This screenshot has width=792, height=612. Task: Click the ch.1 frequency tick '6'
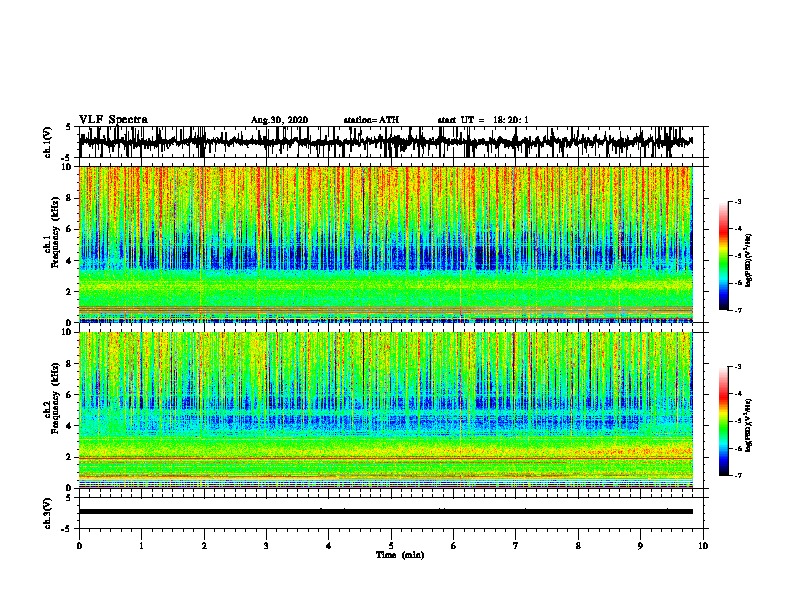pos(71,229)
